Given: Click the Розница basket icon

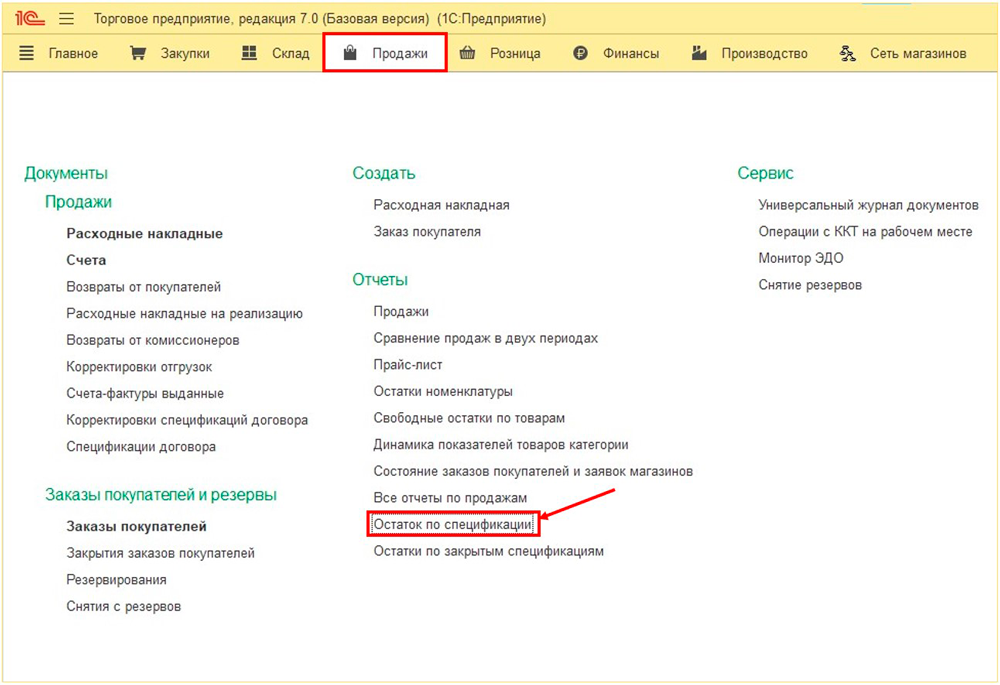Looking at the screenshot, I should click(467, 54).
